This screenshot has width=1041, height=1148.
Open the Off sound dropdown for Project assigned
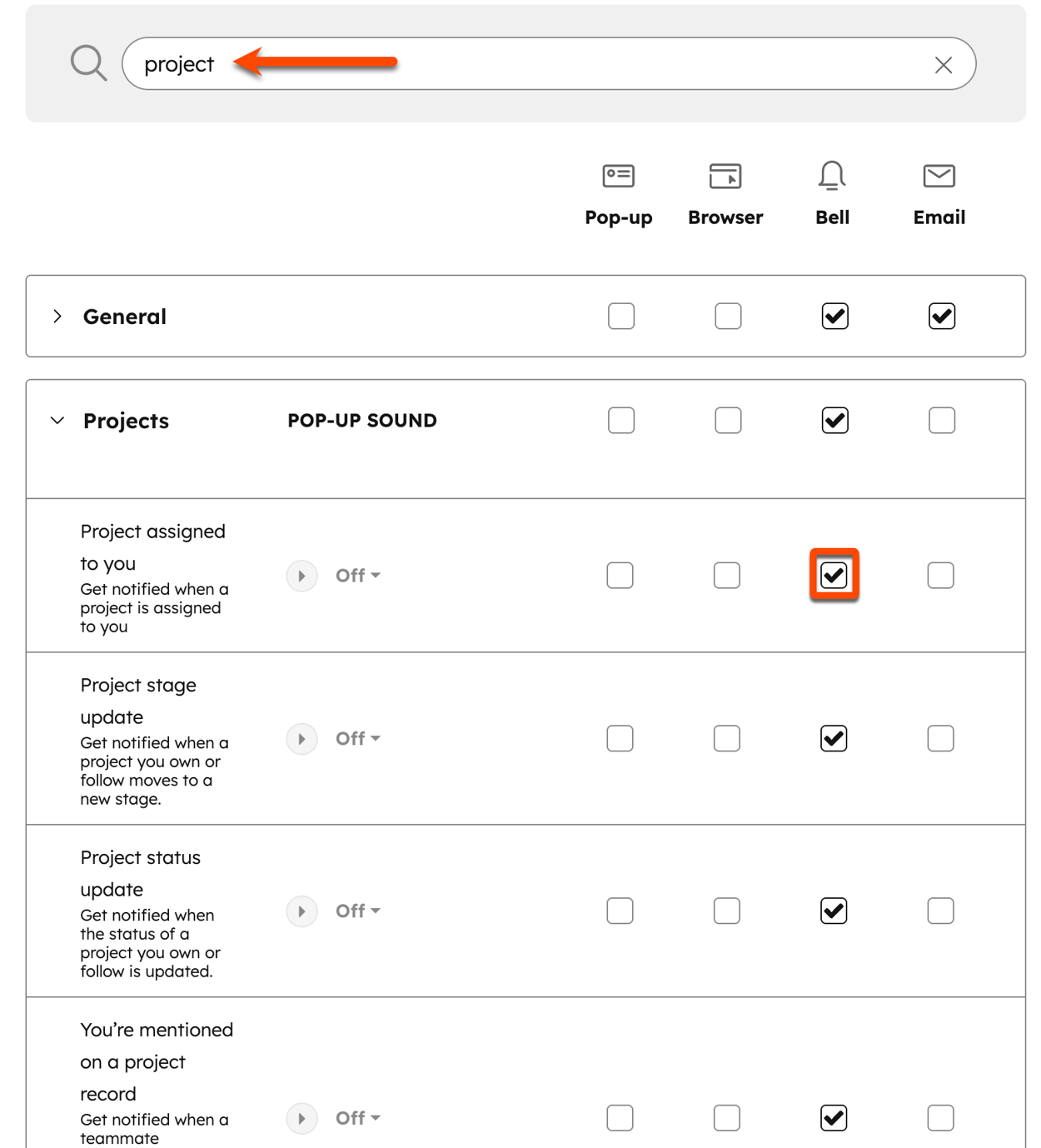coord(356,576)
